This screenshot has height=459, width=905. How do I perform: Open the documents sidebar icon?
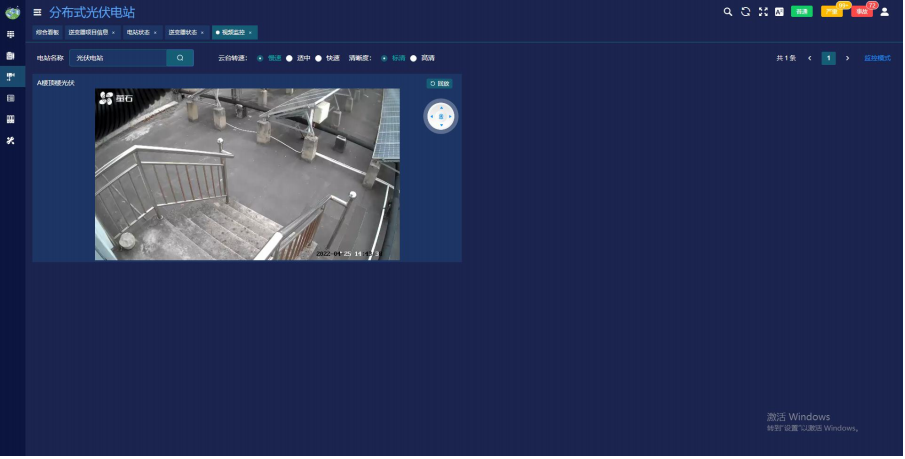pyautogui.click(x=10, y=55)
